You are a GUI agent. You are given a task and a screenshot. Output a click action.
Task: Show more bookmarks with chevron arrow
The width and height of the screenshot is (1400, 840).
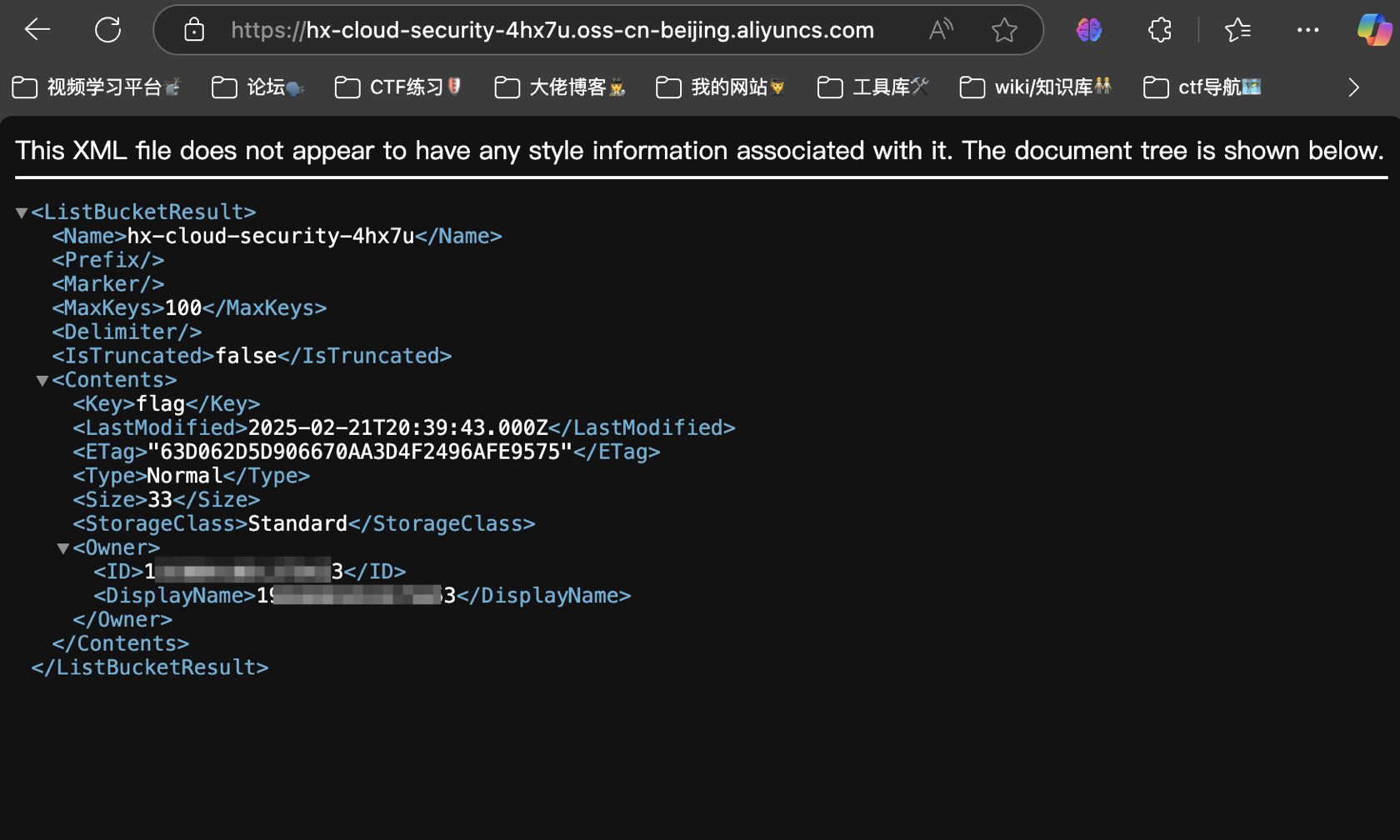tap(1353, 87)
